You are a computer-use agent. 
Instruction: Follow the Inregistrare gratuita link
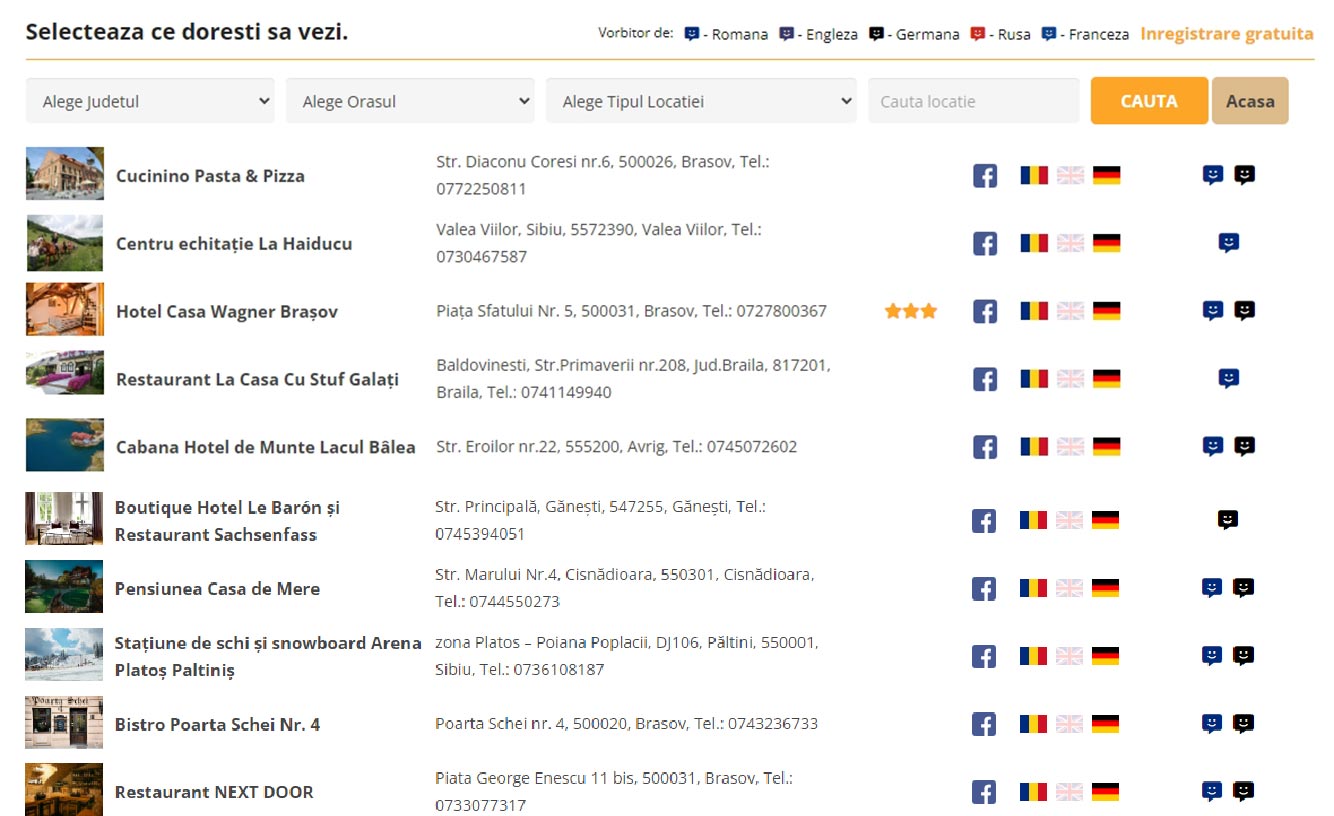1226,34
